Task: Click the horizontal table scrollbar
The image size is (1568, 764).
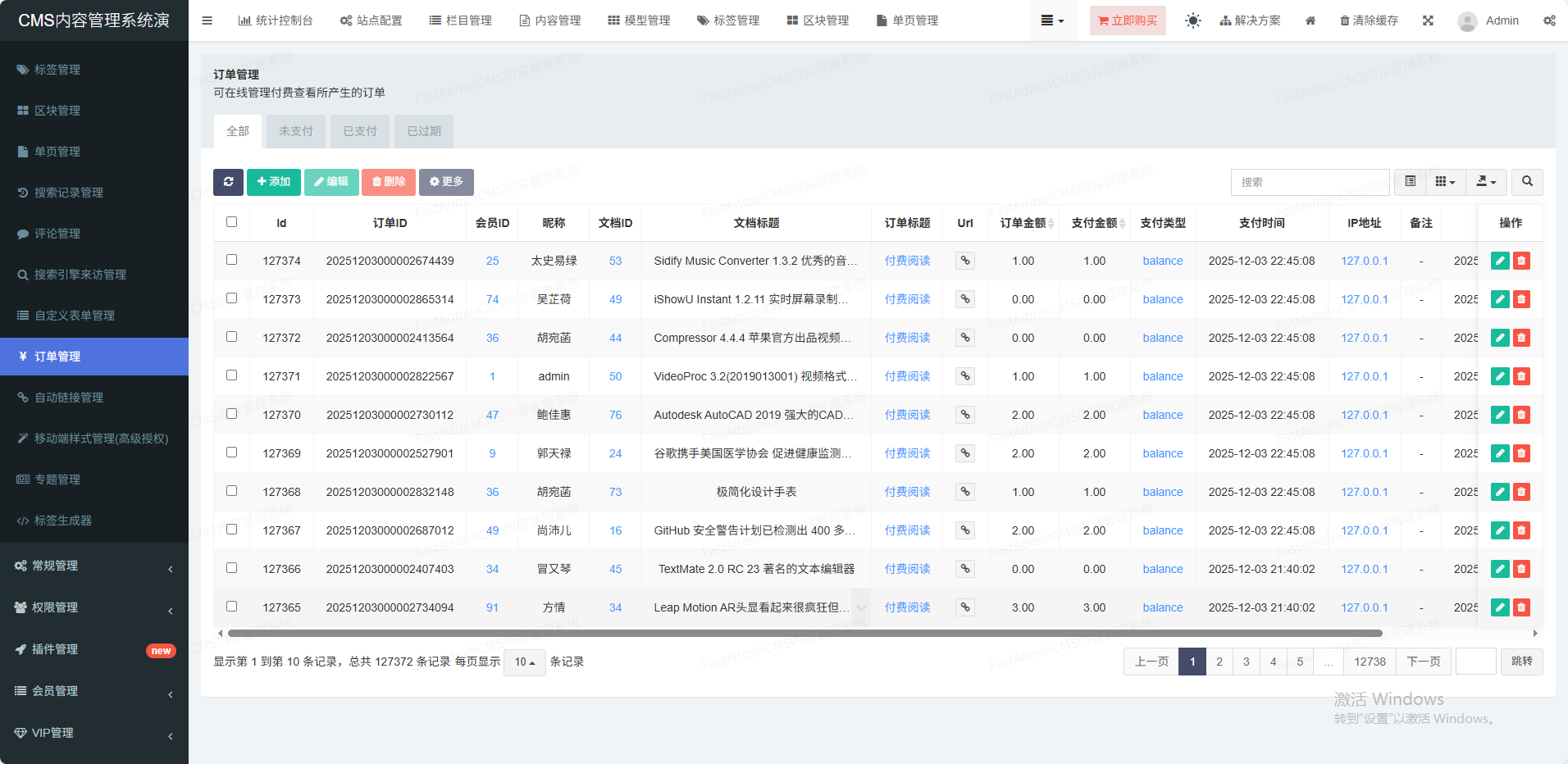Action: point(804,634)
